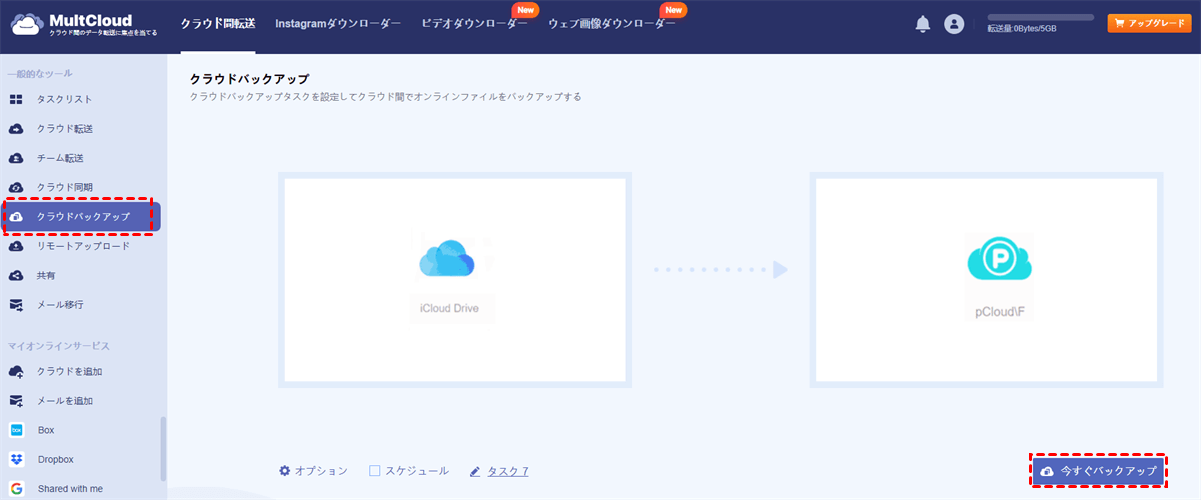The width and height of the screenshot is (1201, 500).
Task: Click the pCloud\F path label
Action: coord(998,311)
